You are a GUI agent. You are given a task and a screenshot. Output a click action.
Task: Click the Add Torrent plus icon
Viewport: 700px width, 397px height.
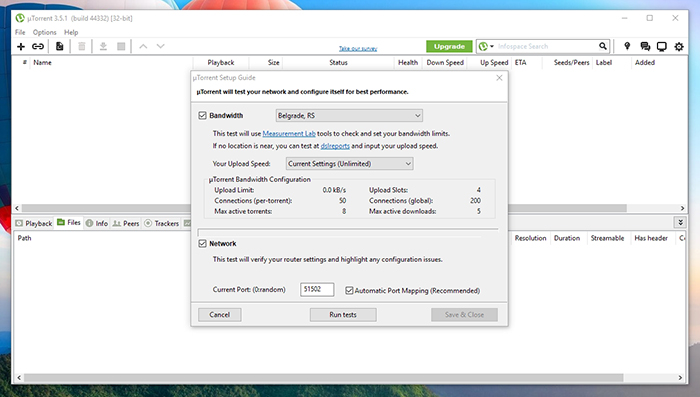[x=21, y=46]
